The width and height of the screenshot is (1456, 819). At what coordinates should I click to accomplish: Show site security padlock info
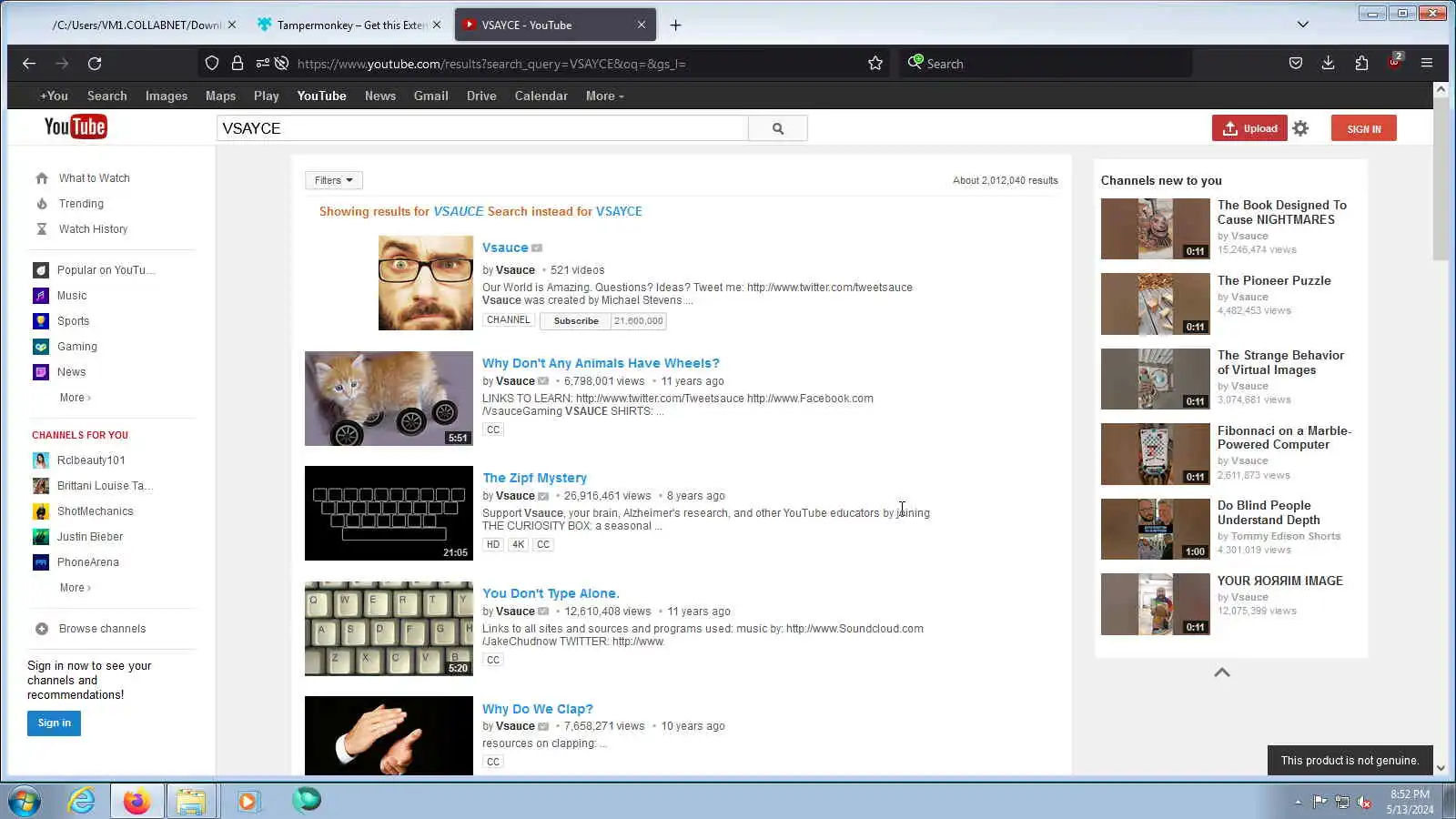pos(238,64)
